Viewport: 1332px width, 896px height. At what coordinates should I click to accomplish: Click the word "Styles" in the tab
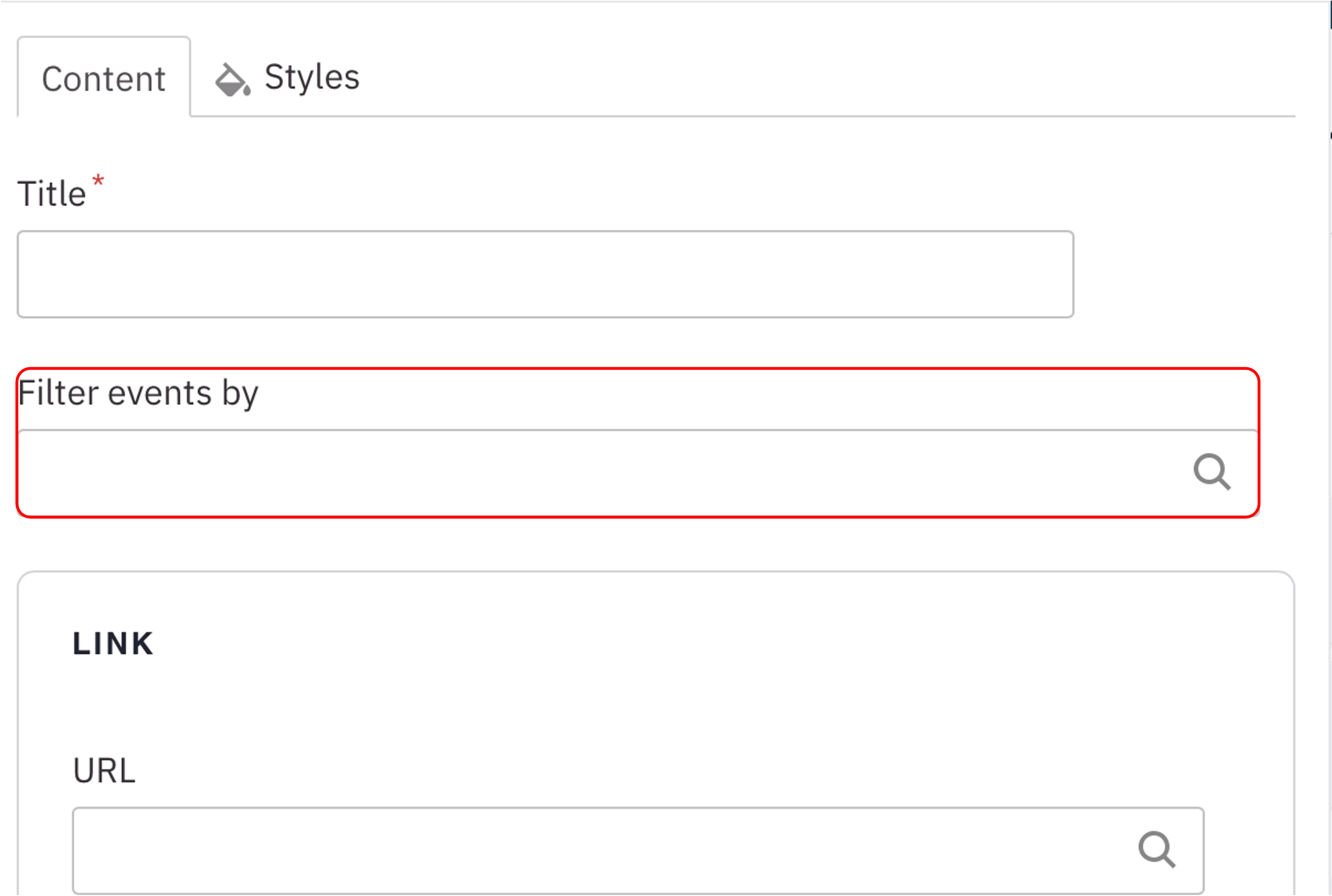click(x=312, y=78)
